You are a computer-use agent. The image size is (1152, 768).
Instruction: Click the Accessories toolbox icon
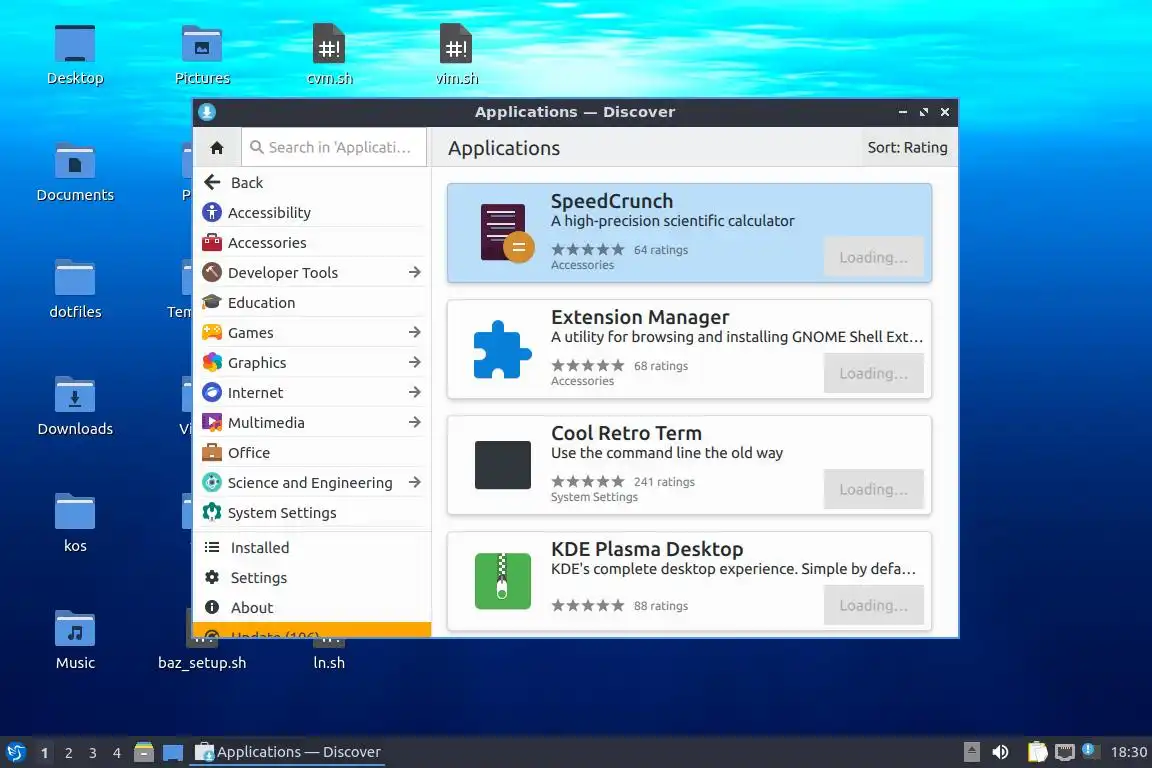pos(212,243)
